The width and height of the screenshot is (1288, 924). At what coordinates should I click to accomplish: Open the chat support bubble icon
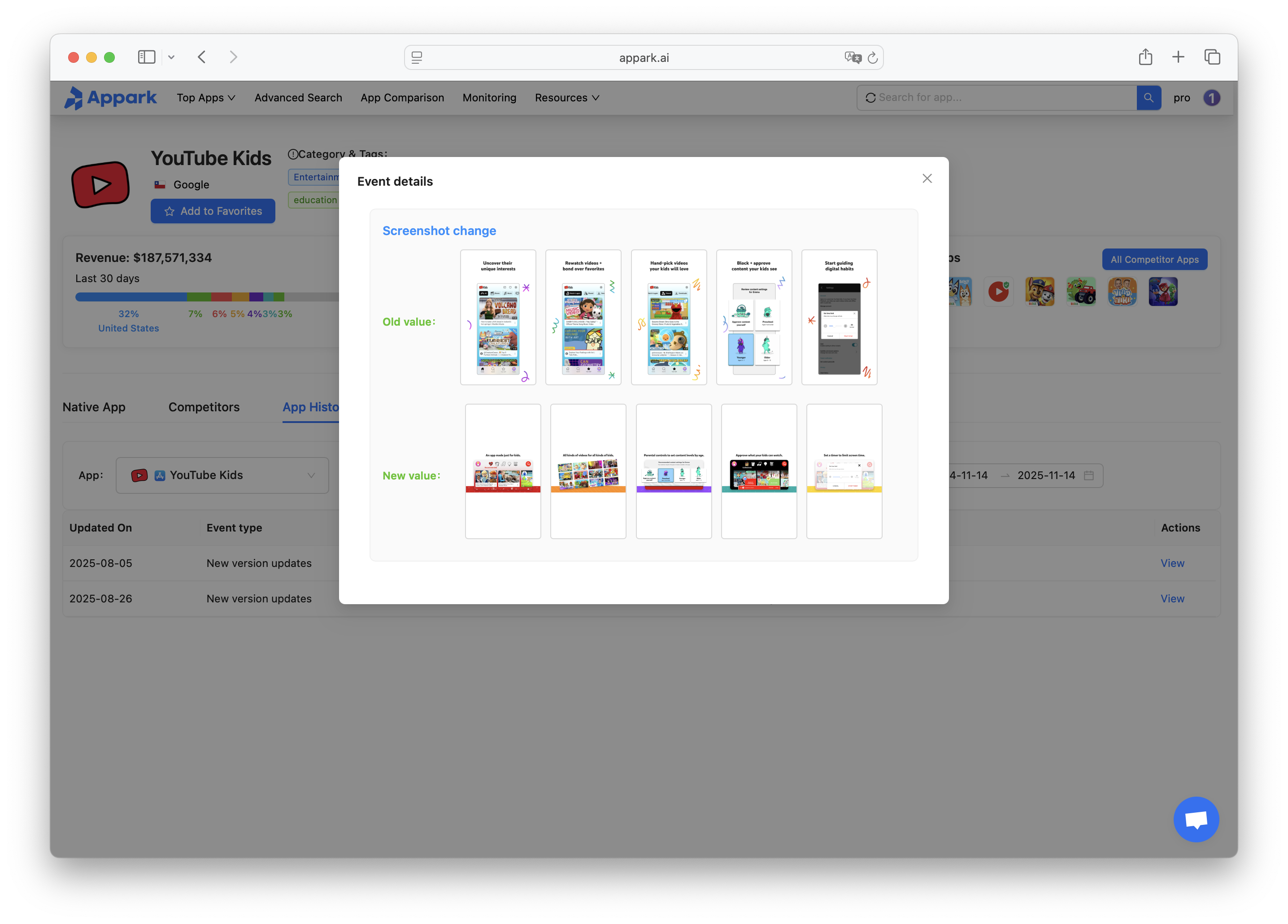pyautogui.click(x=1196, y=819)
